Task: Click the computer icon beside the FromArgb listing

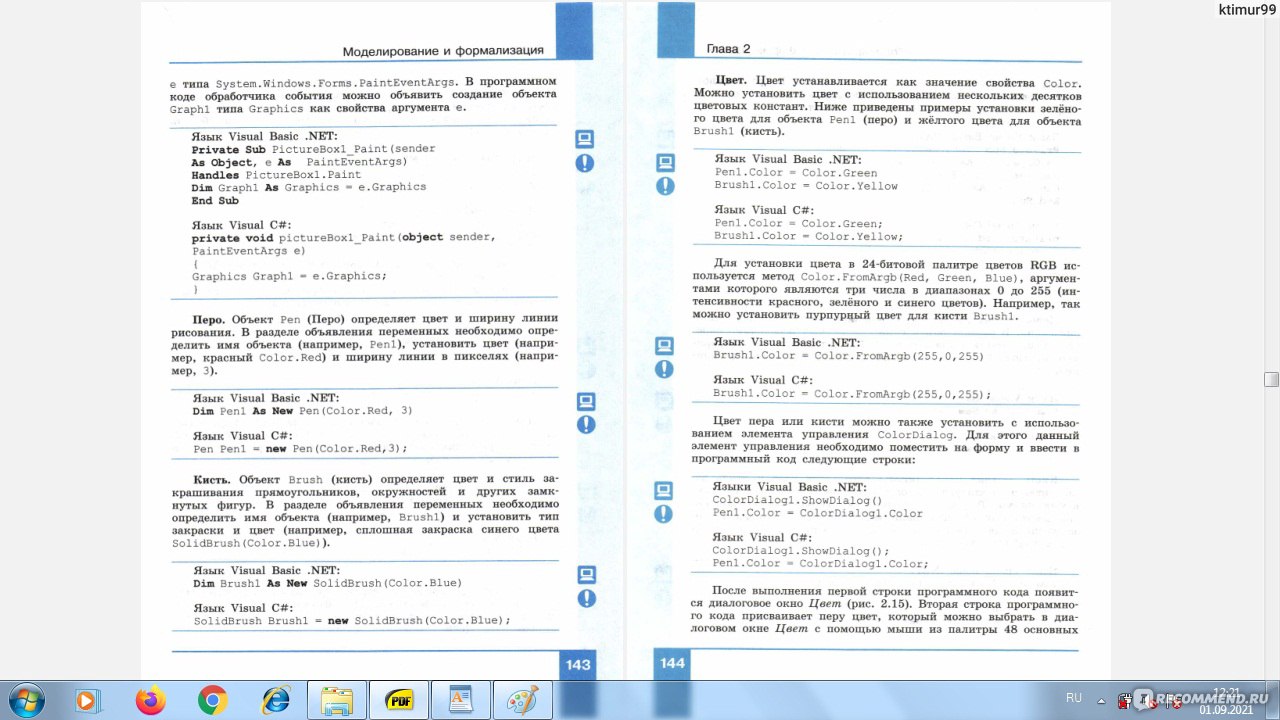Action: pos(664,346)
